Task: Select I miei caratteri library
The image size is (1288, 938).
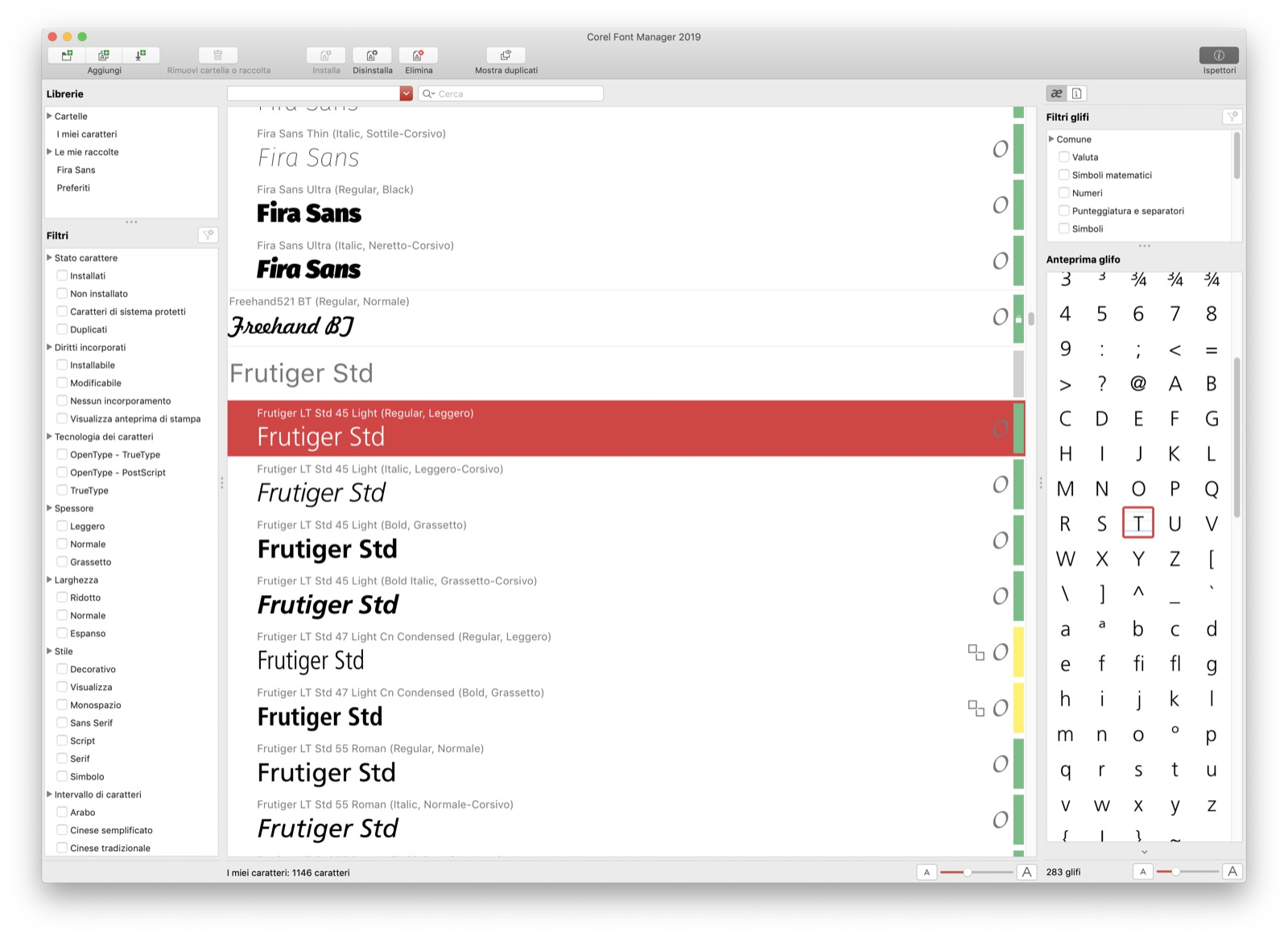Action: [87, 134]
